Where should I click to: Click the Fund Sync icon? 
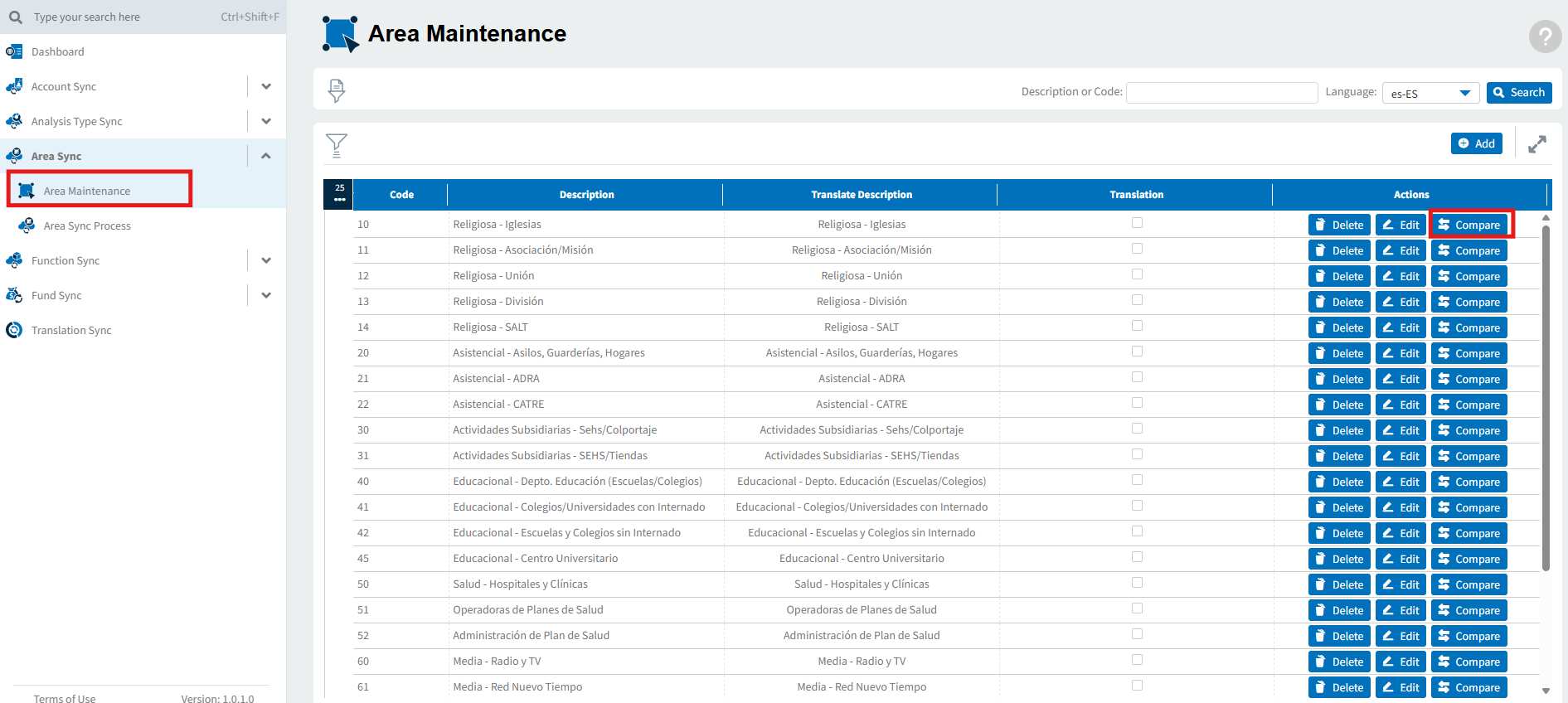(14, 295)
